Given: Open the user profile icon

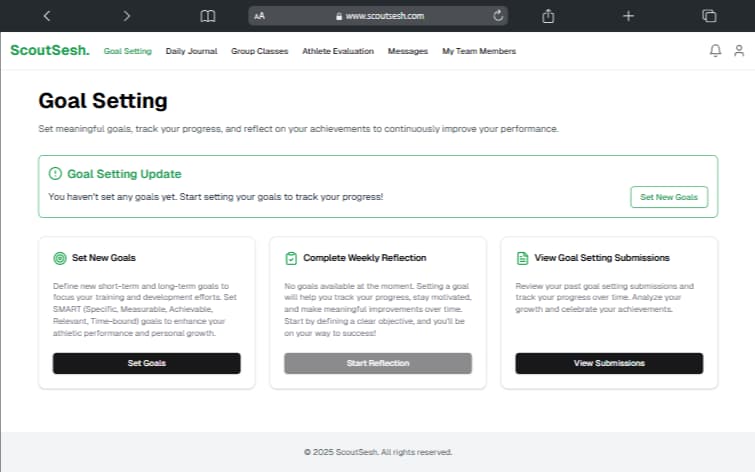Looking at the screenshot, I should coord(739,51).
